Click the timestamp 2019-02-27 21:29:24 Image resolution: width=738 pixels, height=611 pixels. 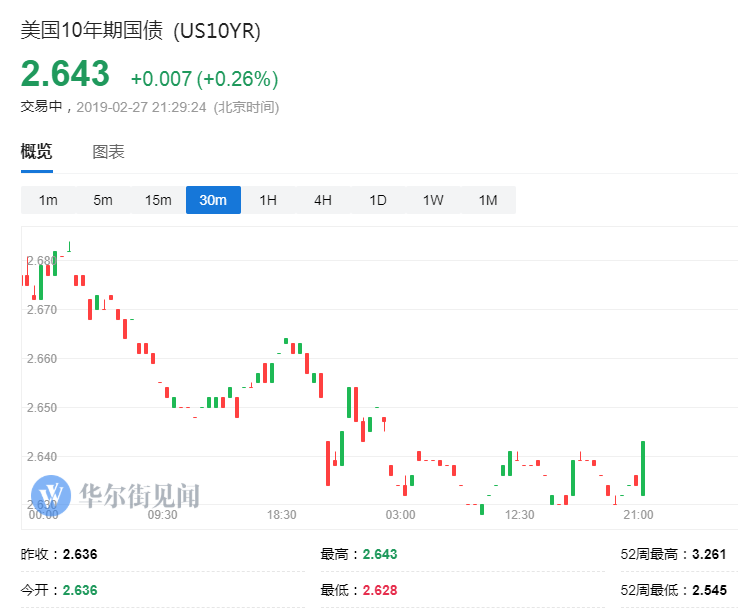click(141, 107)
